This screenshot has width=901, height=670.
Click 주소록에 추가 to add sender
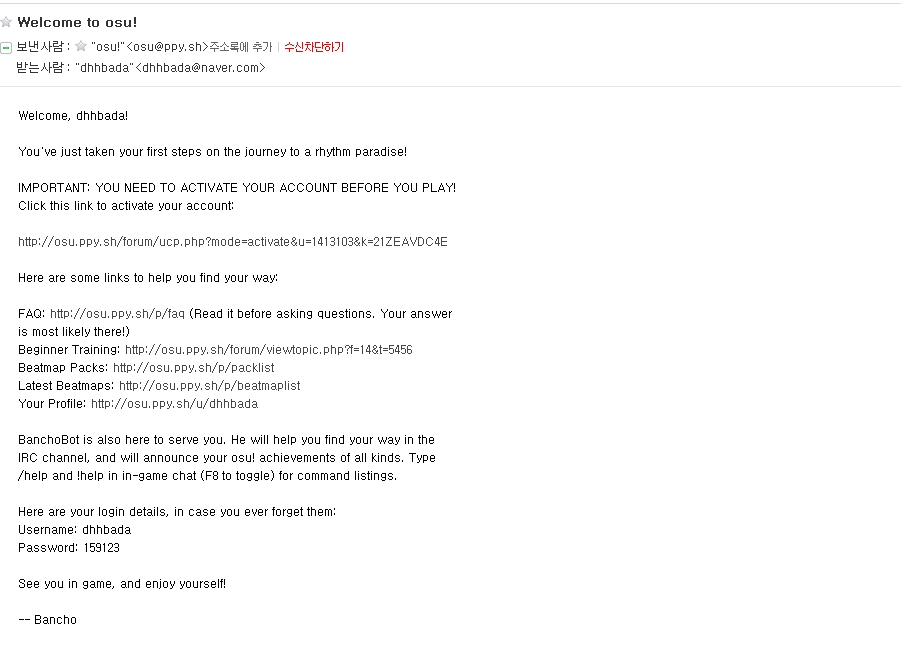point(240,47)
